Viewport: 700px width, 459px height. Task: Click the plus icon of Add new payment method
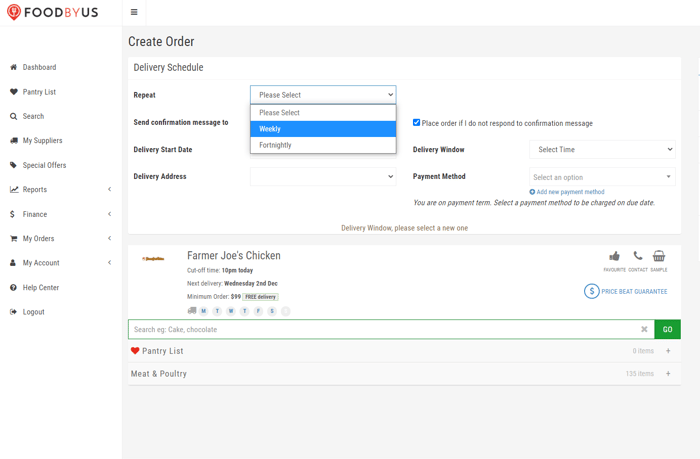tap(532, 192)
